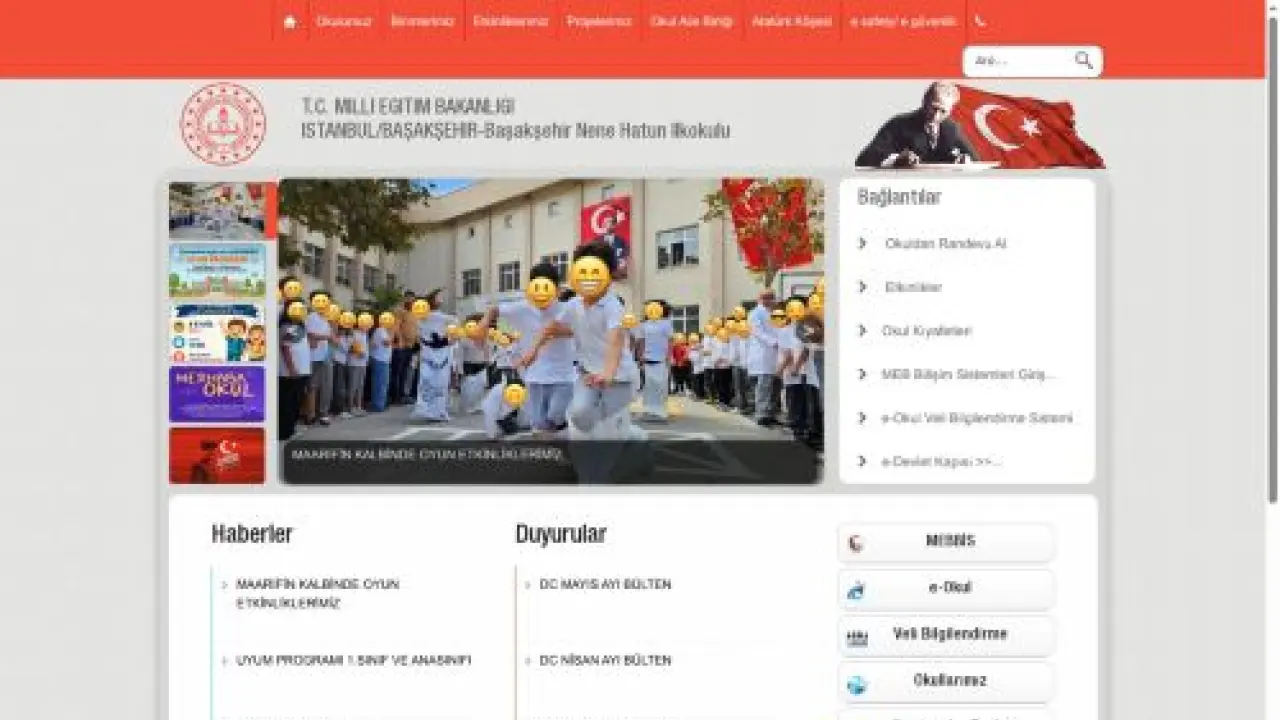
Task: Select the first slider thumbnail
Action: (x=217, y=210)
